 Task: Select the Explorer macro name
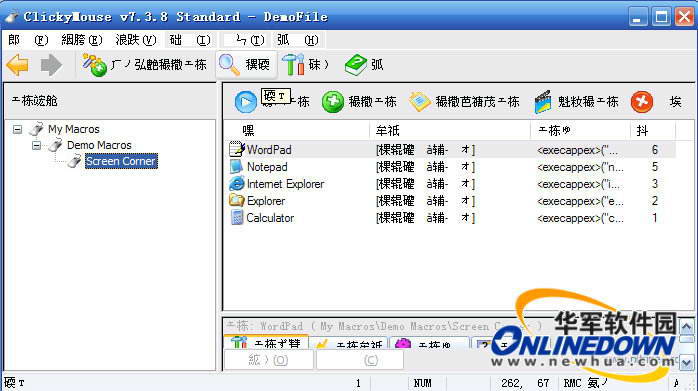[x=266, y=200]
